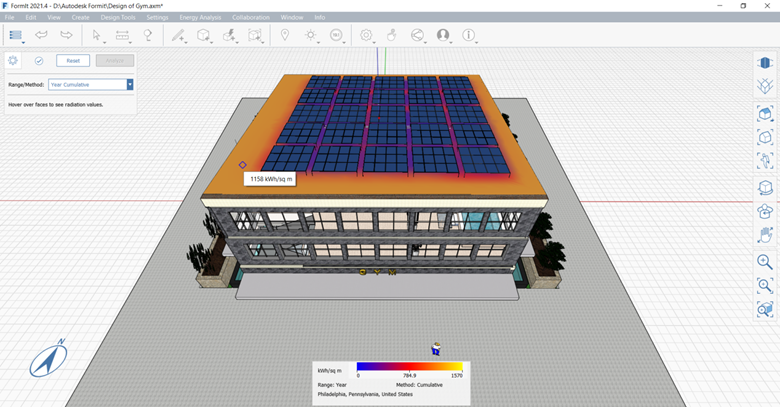
Task: Click the GYM sign on building
Action: pyautogui.click(x=378, y=272)
